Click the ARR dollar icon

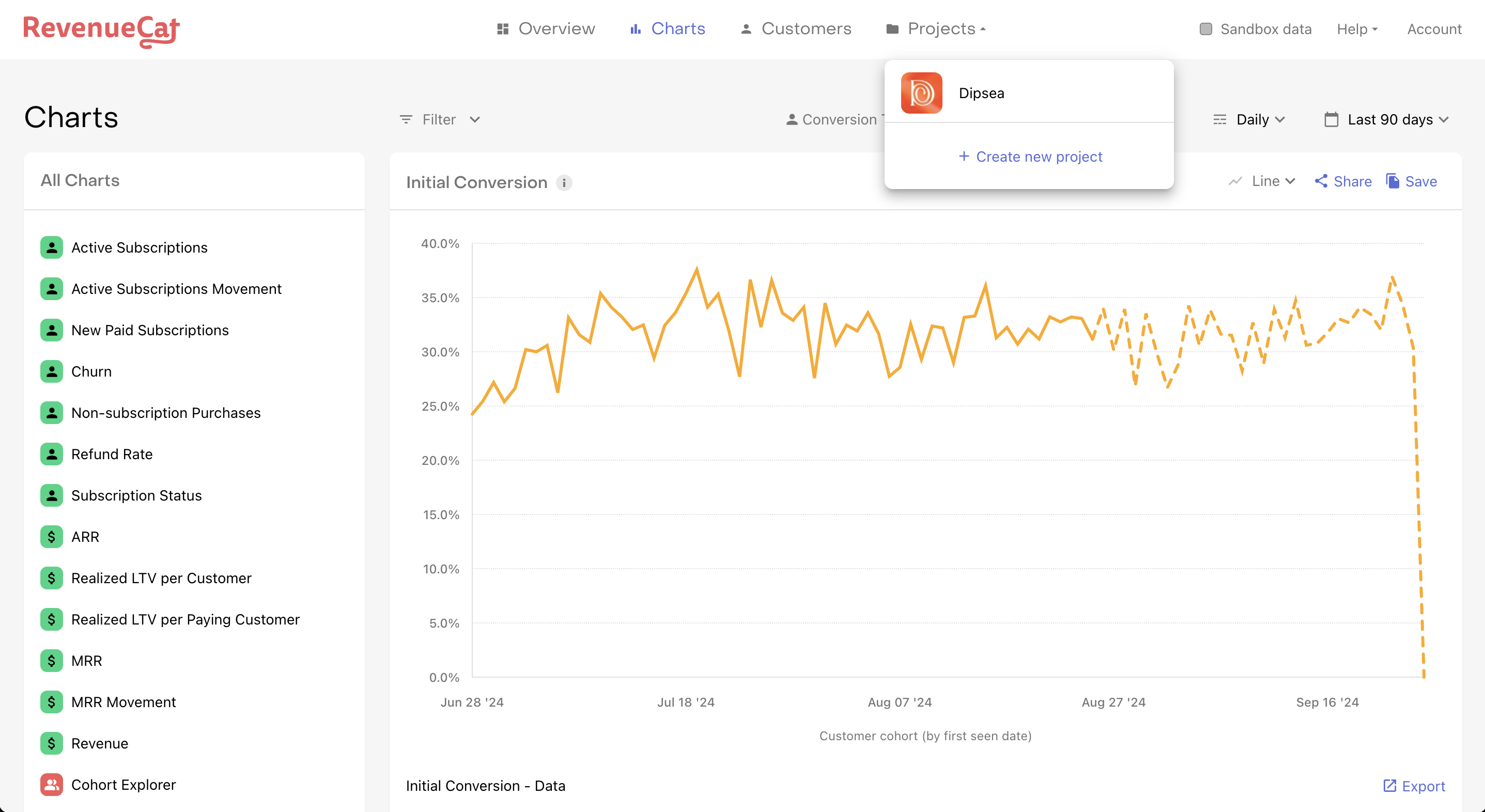click(51, 537)
